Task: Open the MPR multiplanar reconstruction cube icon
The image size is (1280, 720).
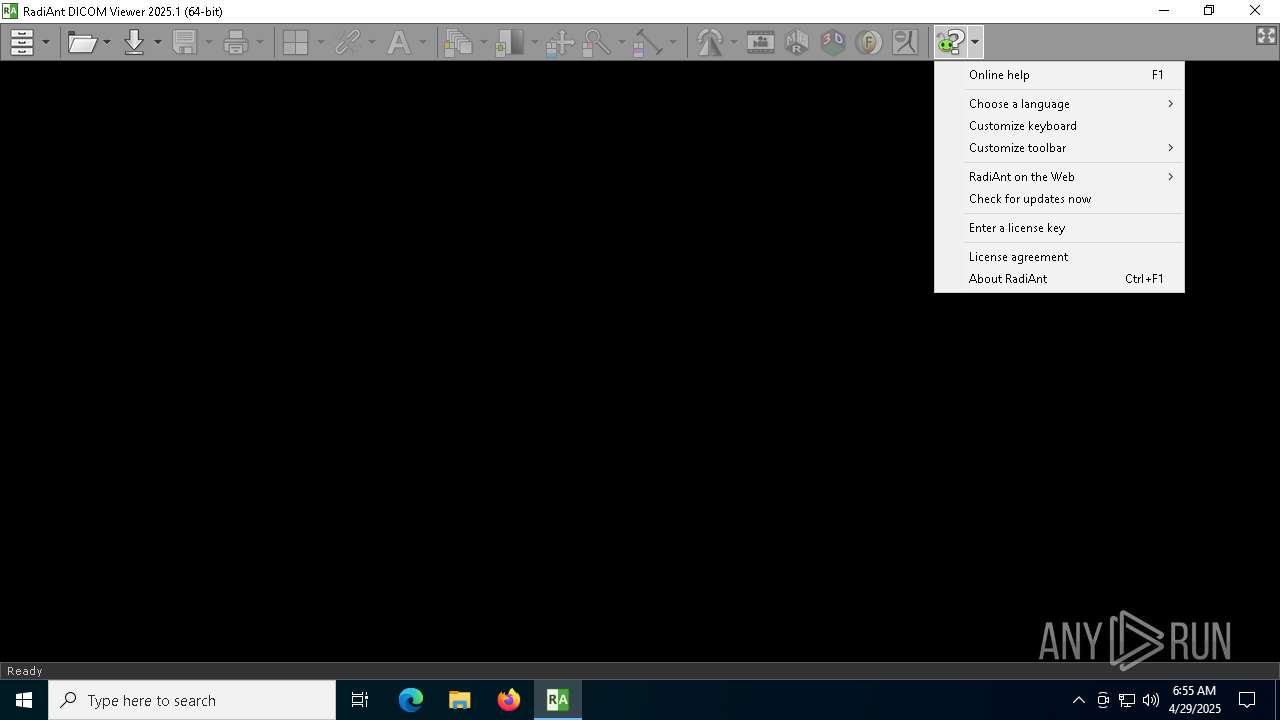Action: point(797,42)
